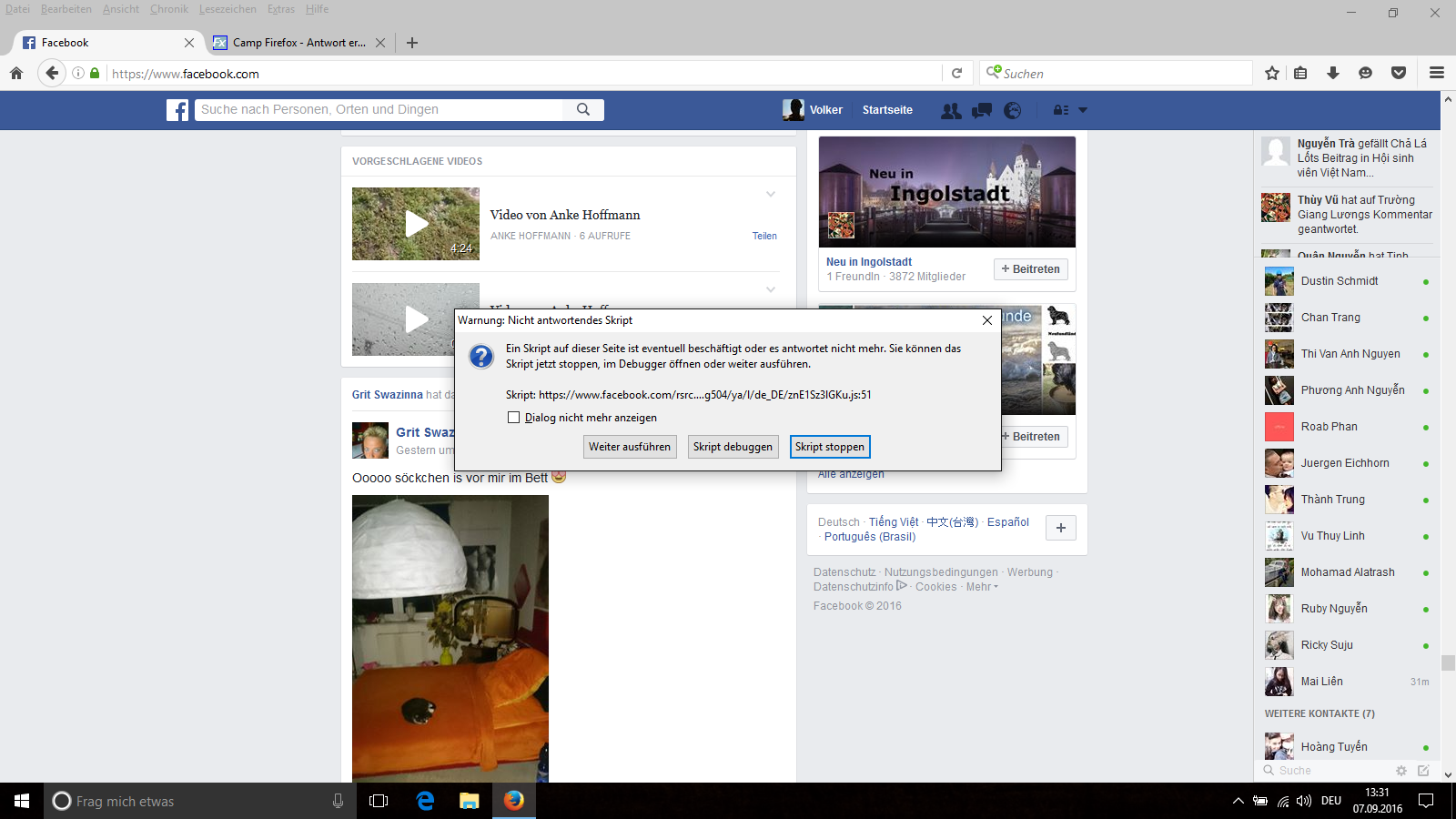Viewport: 1456px width, 819px height.
Task: Enable the 'Dialog nicht mehr anzeigen' checkbox
Action: 514,418
